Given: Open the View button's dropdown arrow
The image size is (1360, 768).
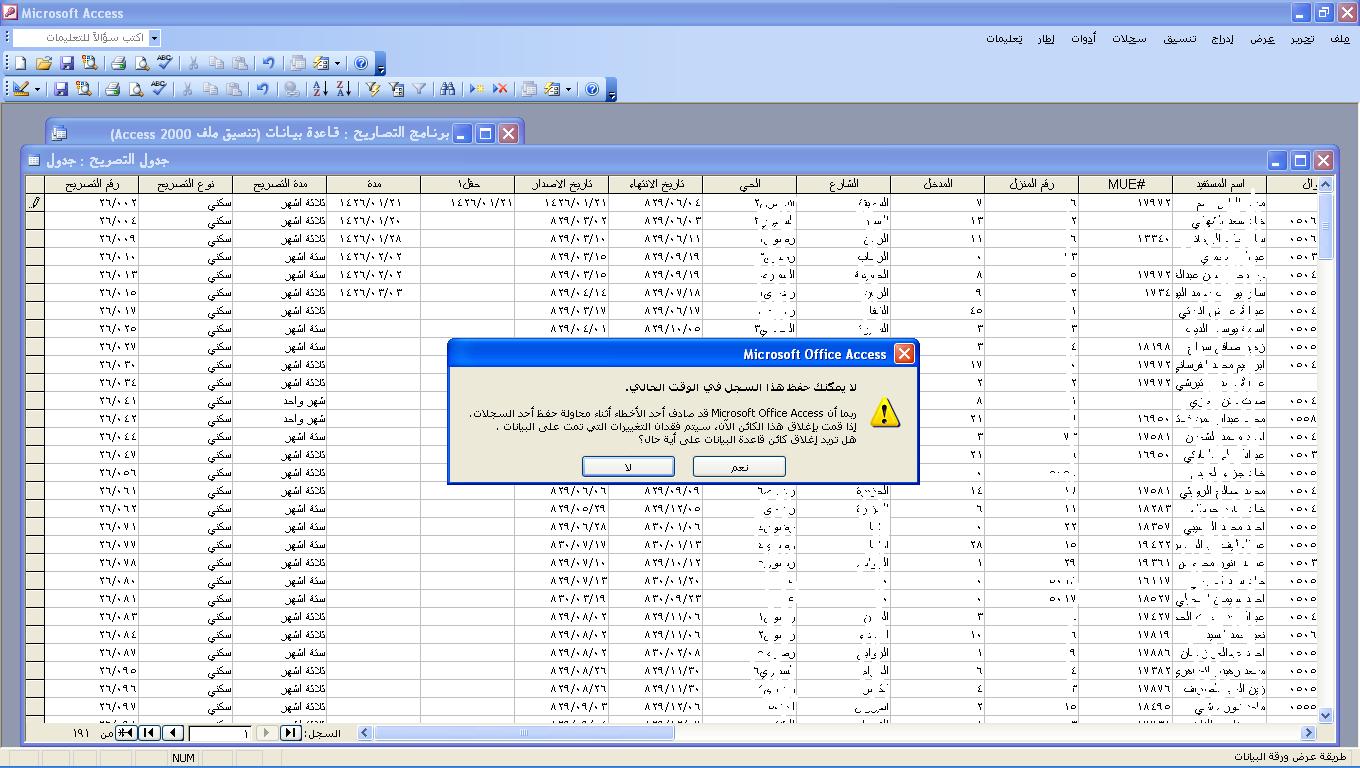Looking at the screenshot, I should [37, 89].
